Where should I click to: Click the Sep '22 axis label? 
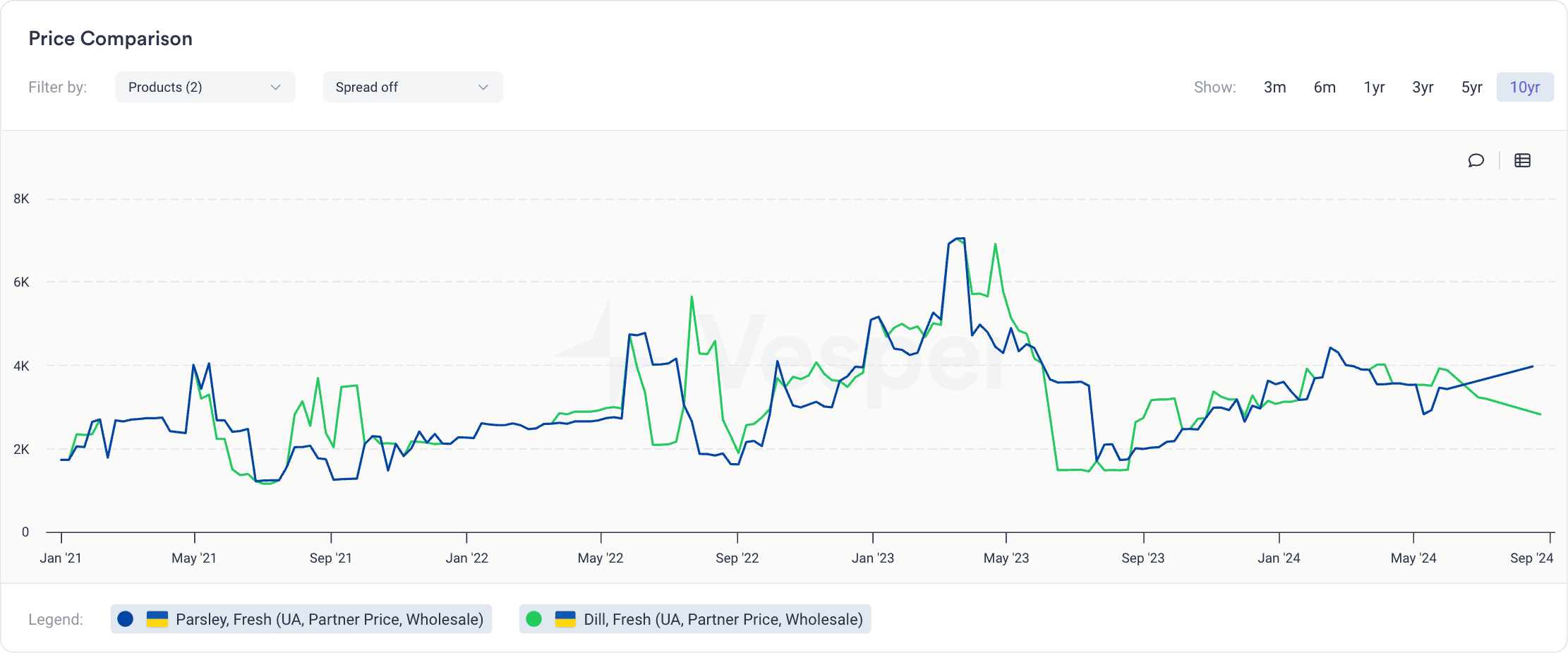737,558
